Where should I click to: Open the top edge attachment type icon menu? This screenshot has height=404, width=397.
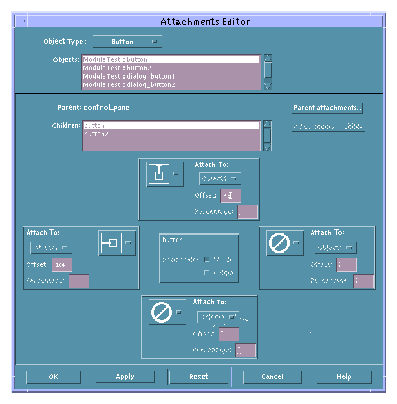165,174
